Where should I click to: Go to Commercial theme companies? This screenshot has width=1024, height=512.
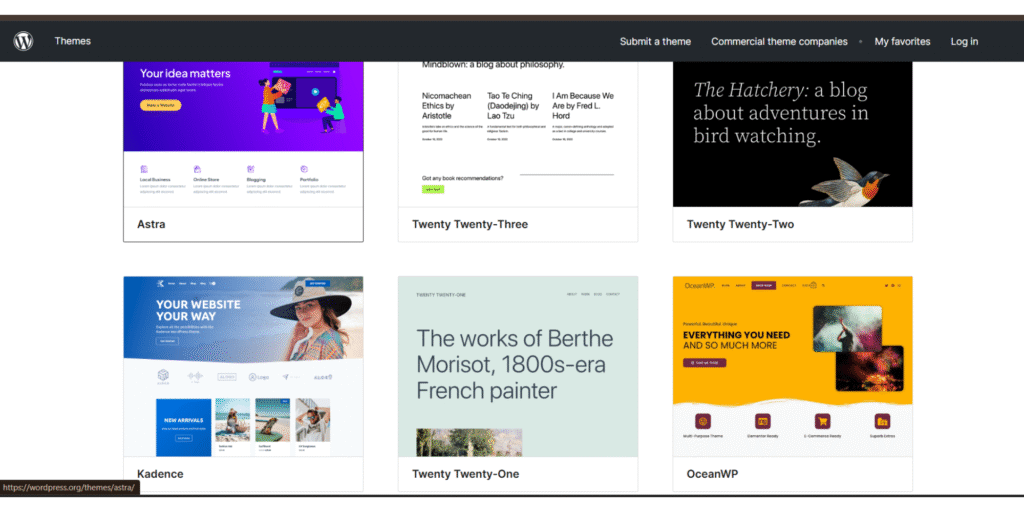coord(779,42)
